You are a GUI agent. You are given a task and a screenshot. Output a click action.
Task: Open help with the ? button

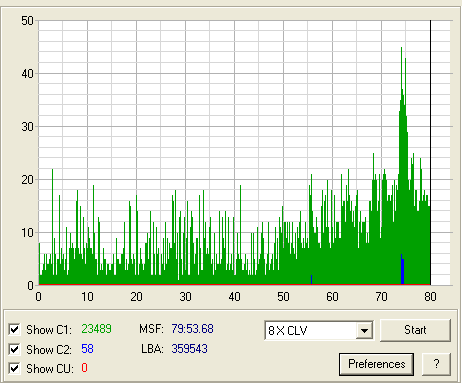[x=436, y=364]
